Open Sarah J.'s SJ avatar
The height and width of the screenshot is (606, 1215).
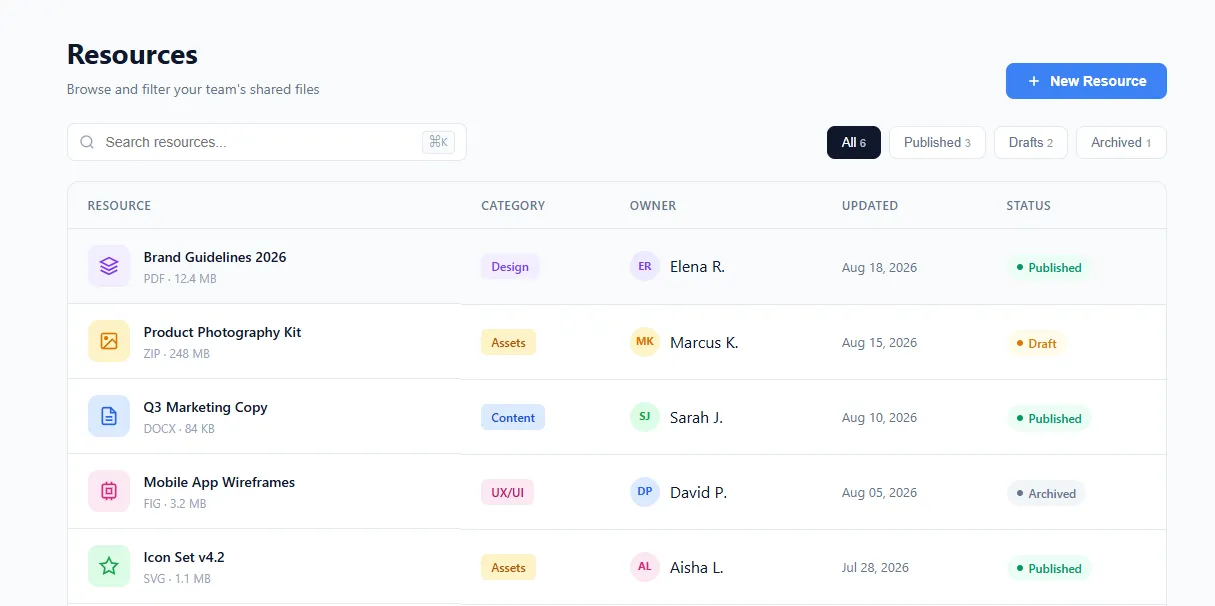pyautogui.click(x=645, y=417)
